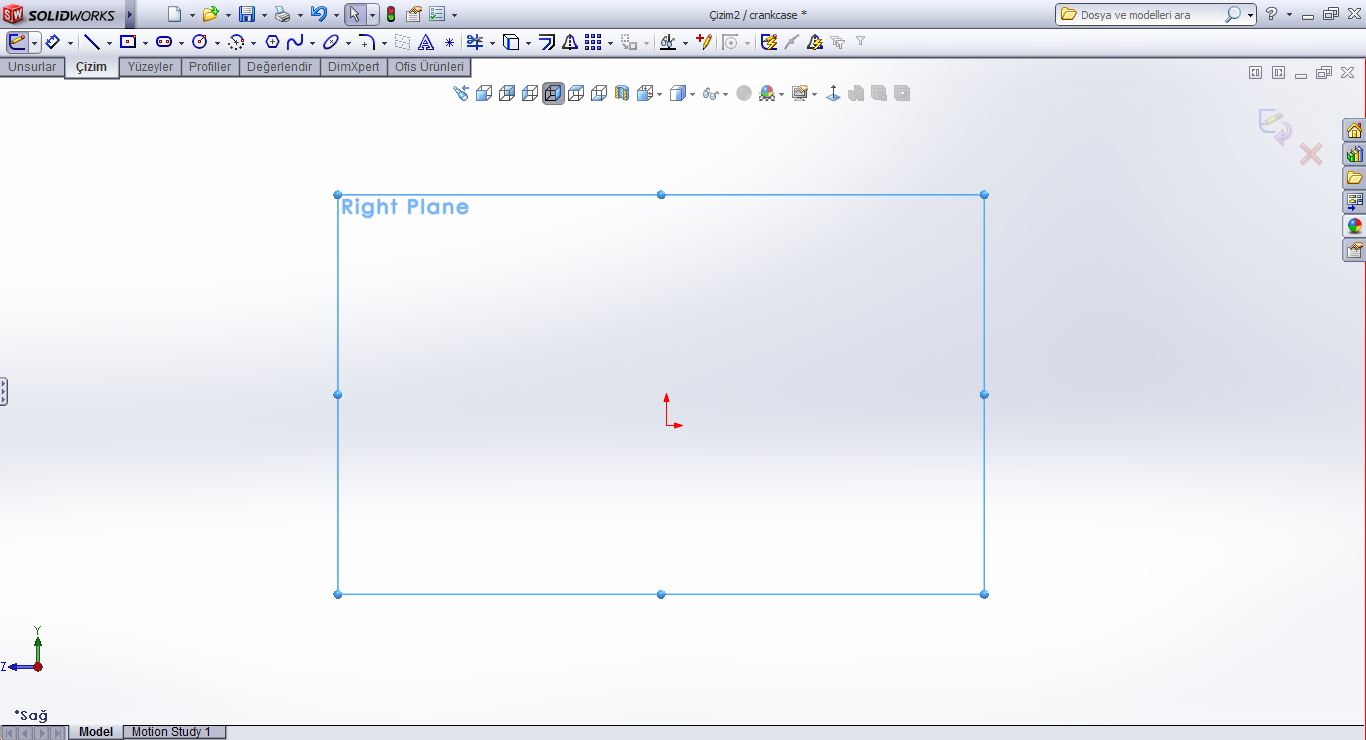Toggle the active wireframe display style
Screen dimensions: 1366x740
pyautogui.click(x=553, y=93)
